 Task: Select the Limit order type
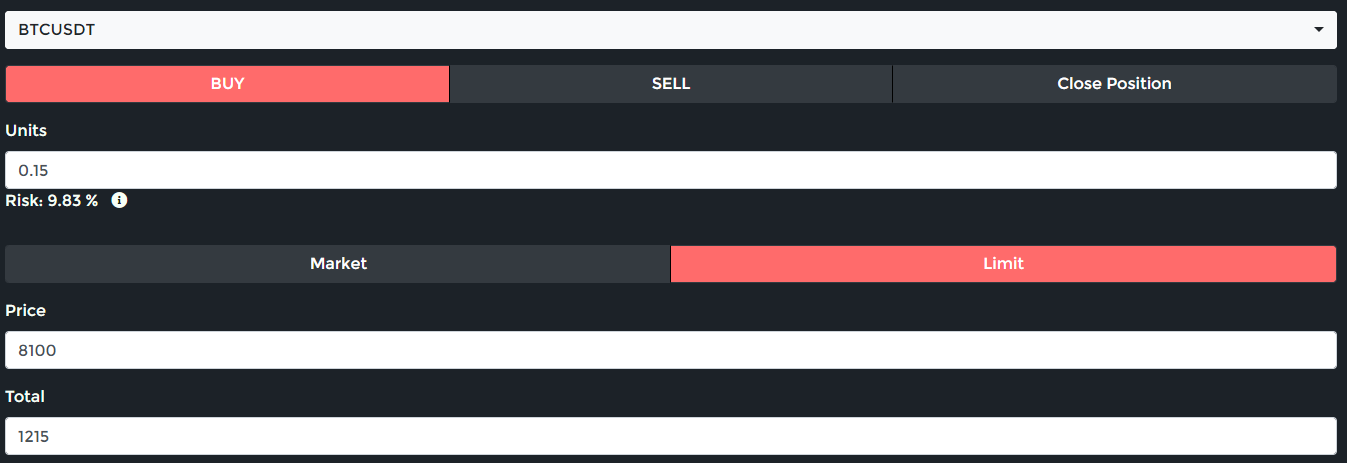tap(1003, 264)
